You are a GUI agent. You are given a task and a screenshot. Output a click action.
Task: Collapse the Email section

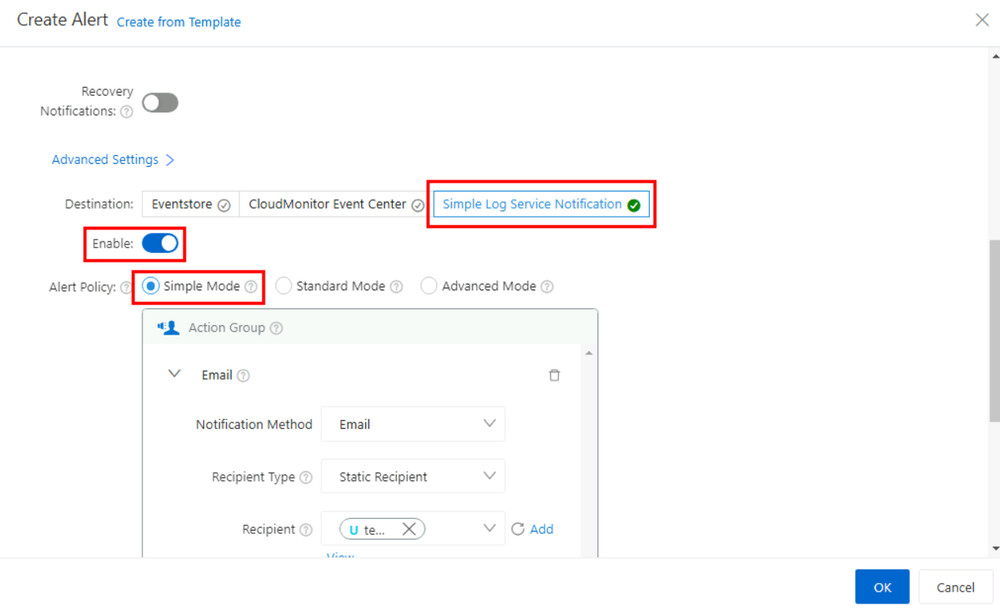click(x=176, y=374)
